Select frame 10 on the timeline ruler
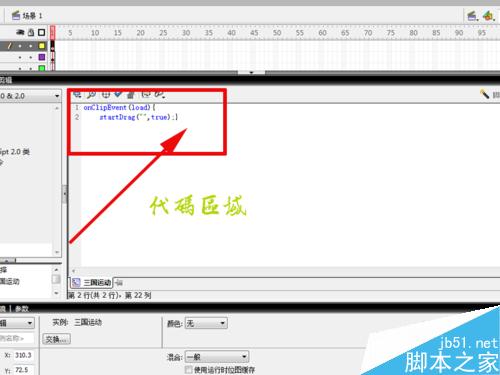 (x=95, y=33)
